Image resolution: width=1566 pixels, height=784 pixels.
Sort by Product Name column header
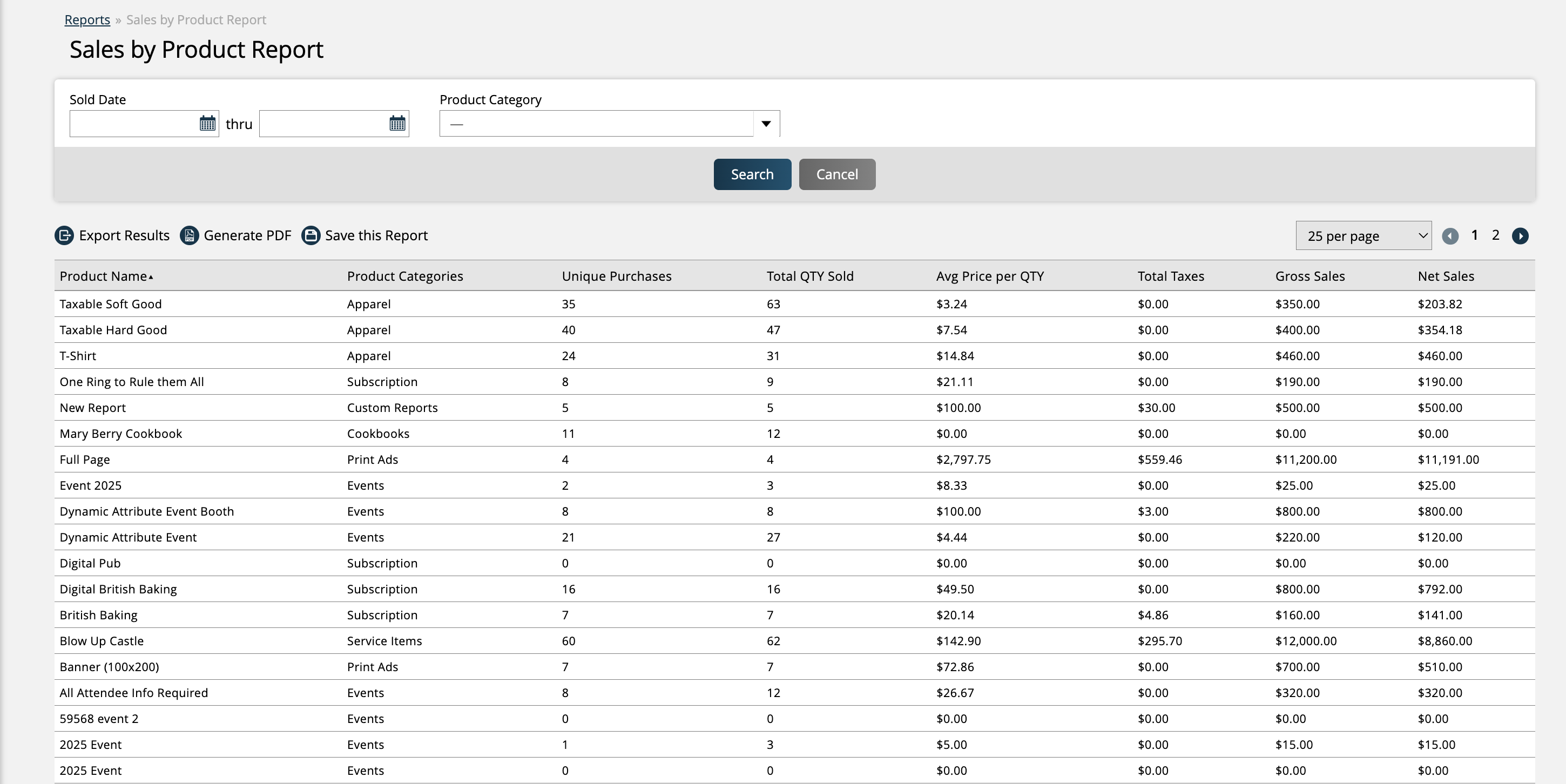(103, 276)
